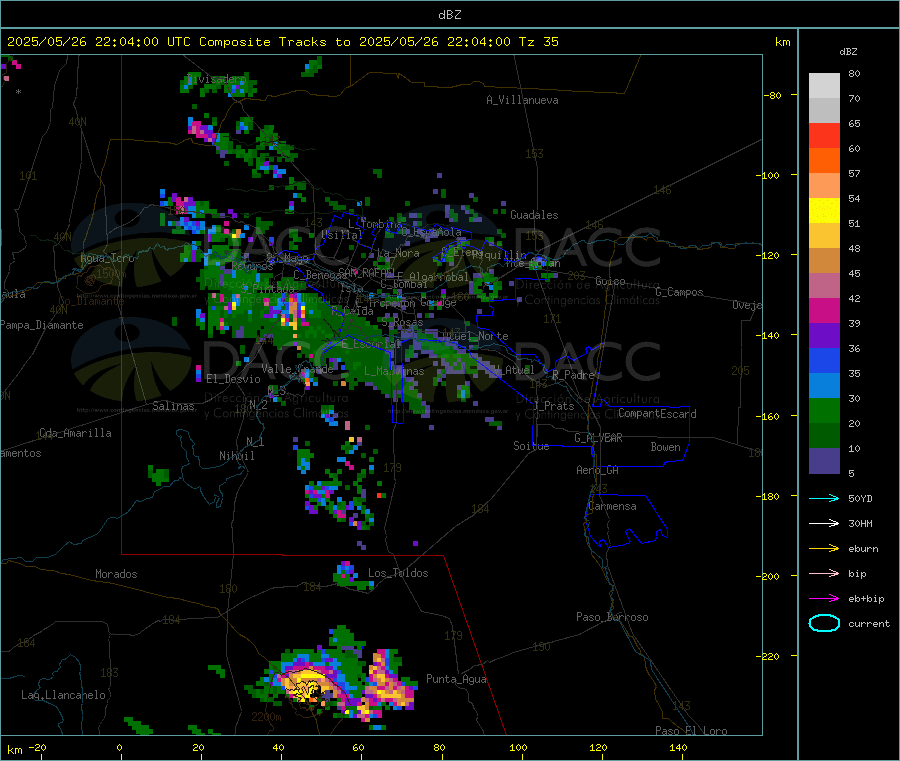Click the Morados map label
This screenshot has width=900, height=761.
[x=116, y=574]
